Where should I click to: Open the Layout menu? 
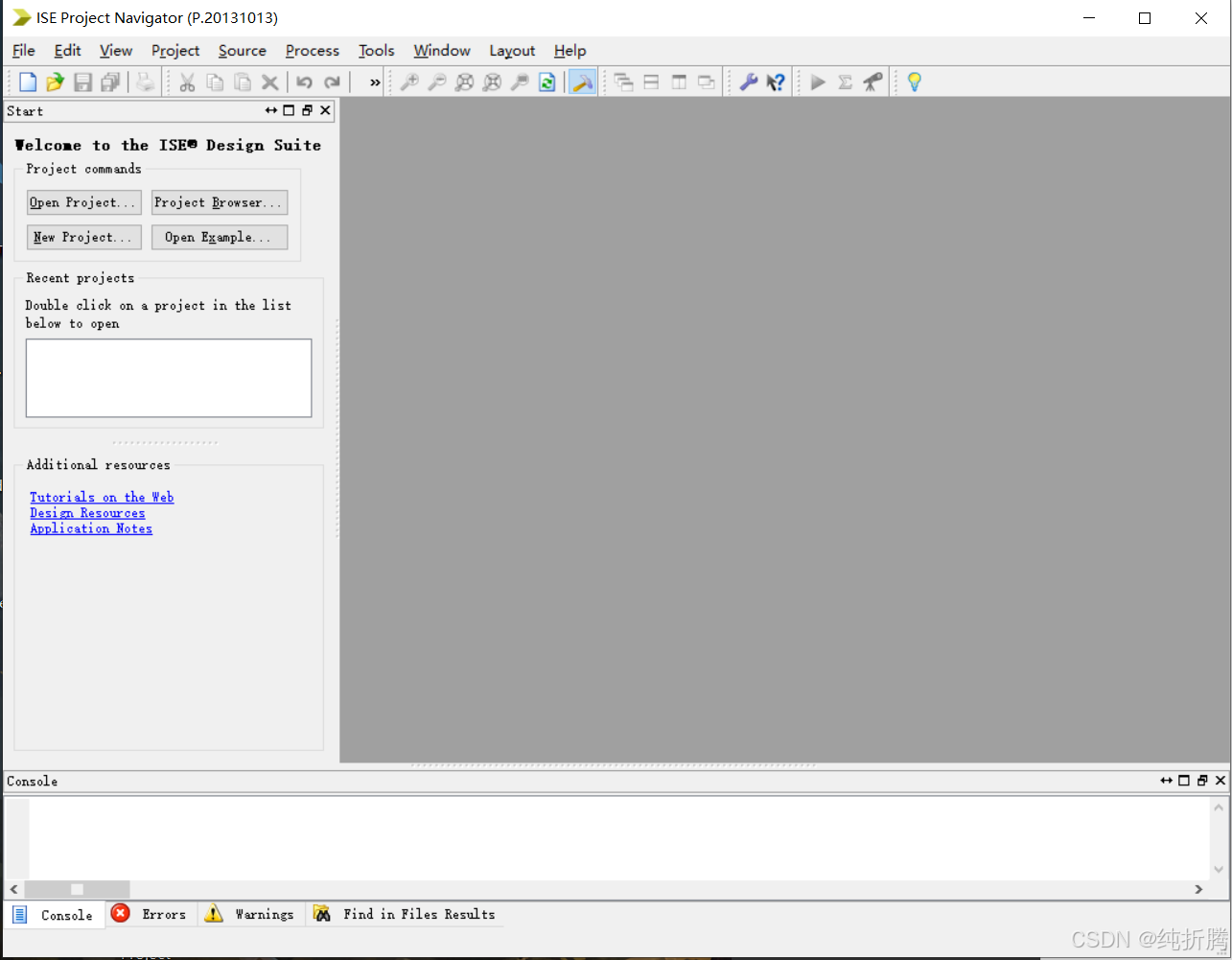coord(512,51)
